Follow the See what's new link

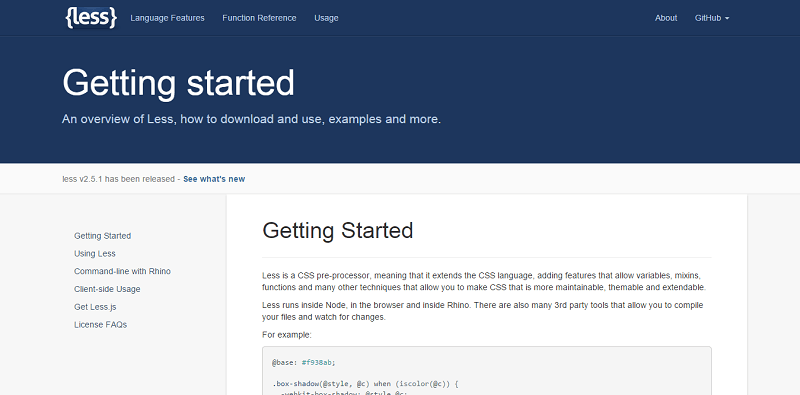coord(214,179)
